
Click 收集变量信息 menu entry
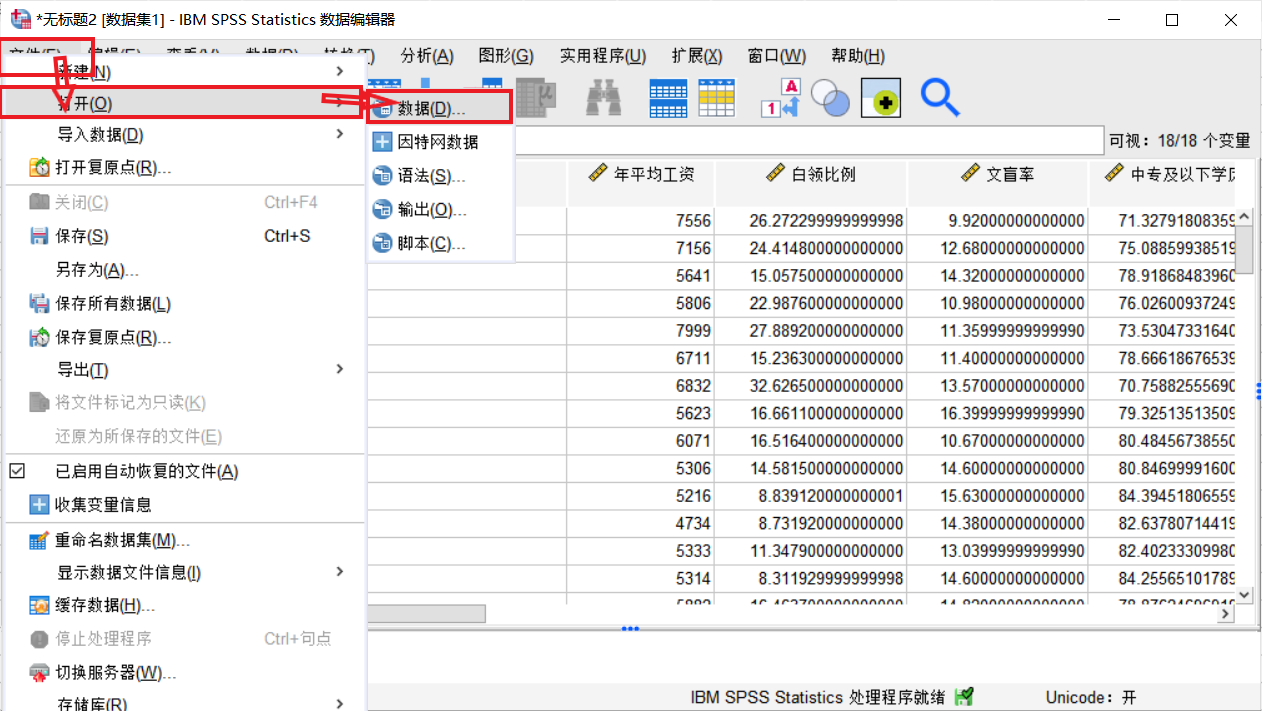click(183, 505)
